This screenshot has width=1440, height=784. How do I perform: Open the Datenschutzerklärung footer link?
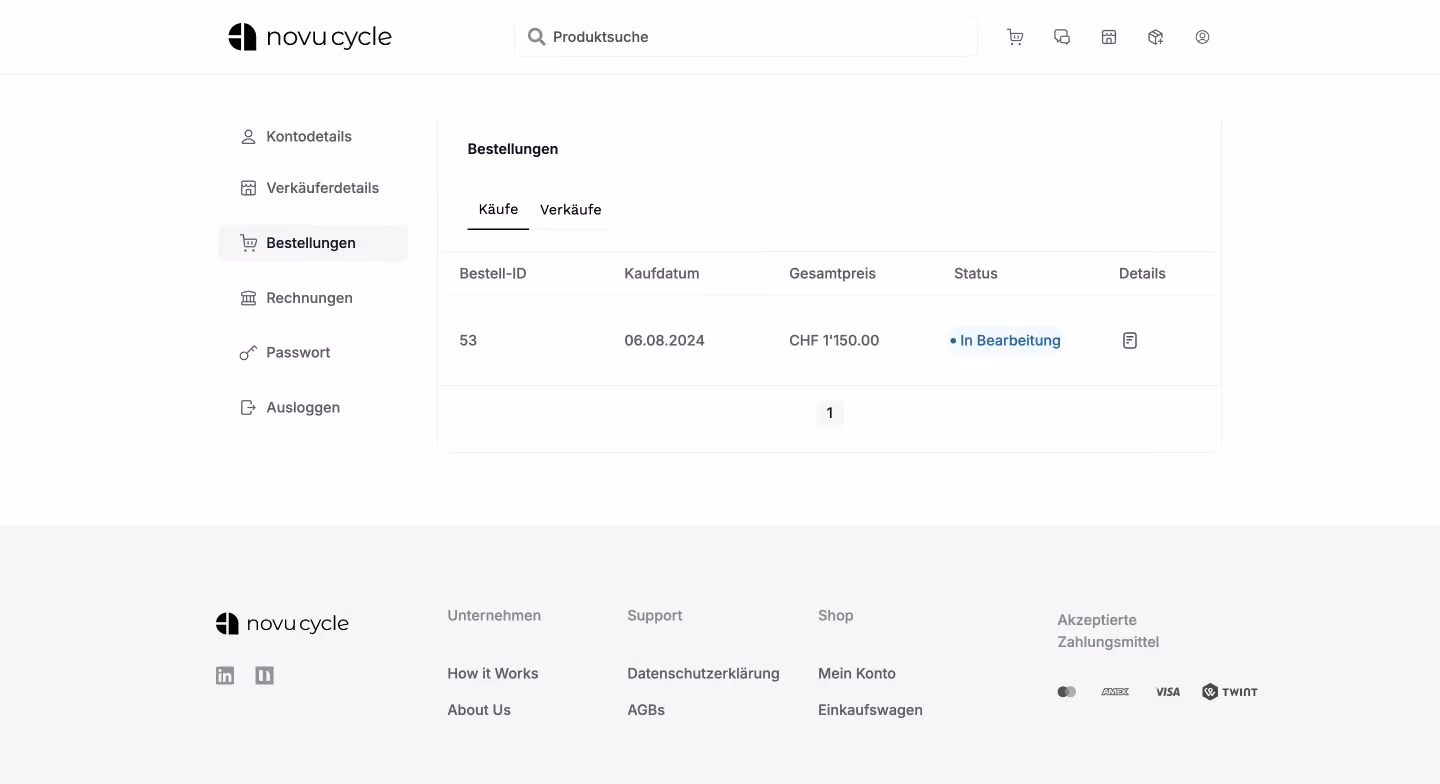[x=703, y=674]
